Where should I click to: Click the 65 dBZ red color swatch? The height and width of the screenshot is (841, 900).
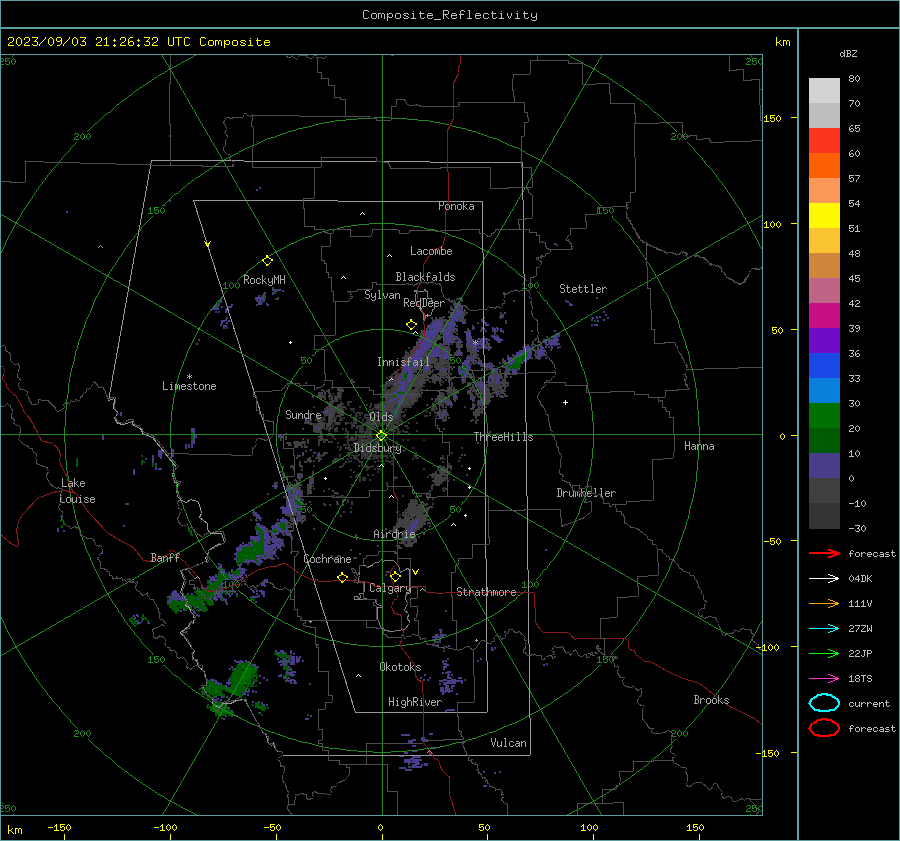coord(824,140)
